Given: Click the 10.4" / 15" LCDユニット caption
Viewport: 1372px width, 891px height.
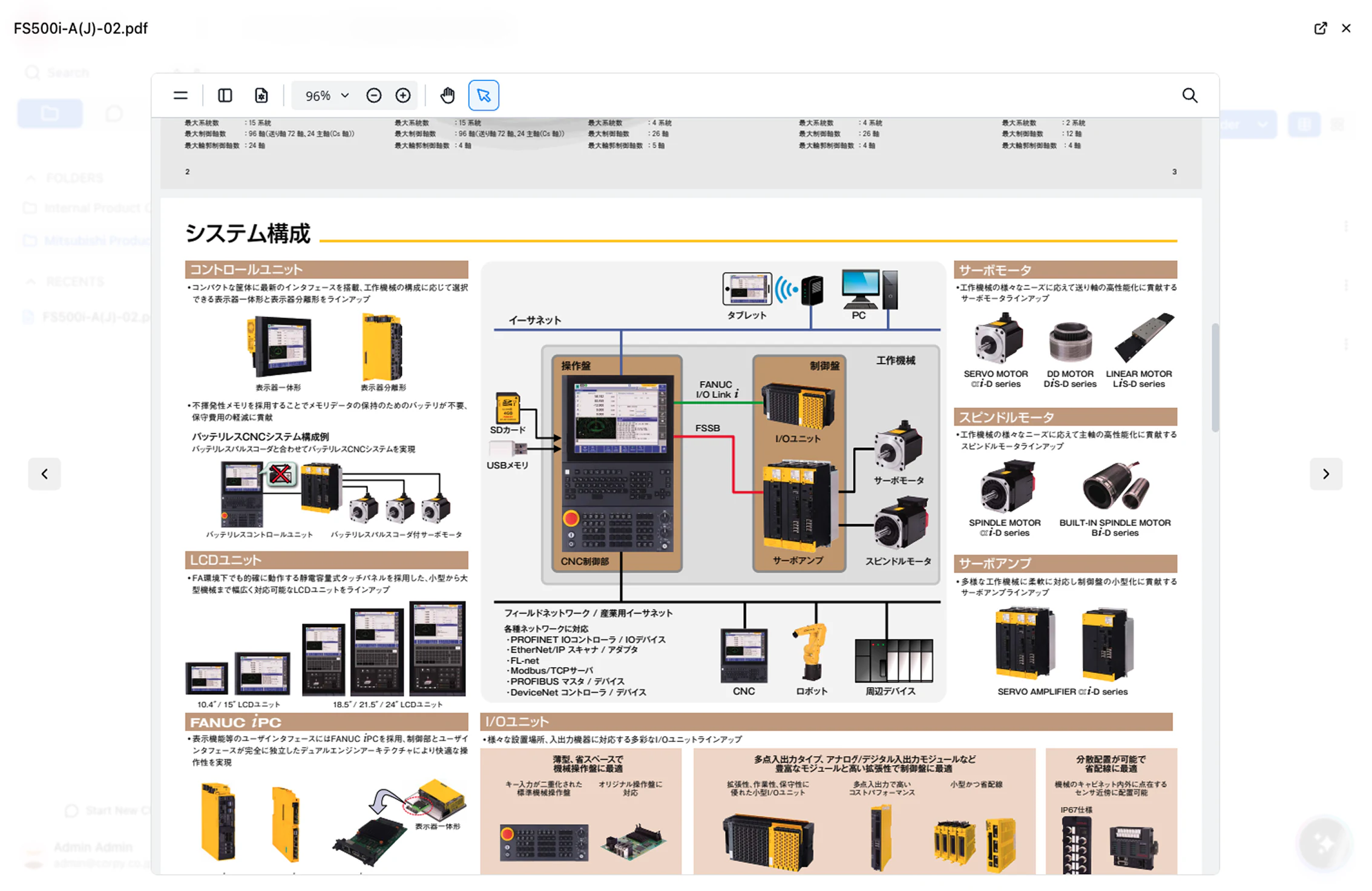Looking at the screenshot, I should tap(238, 705).
